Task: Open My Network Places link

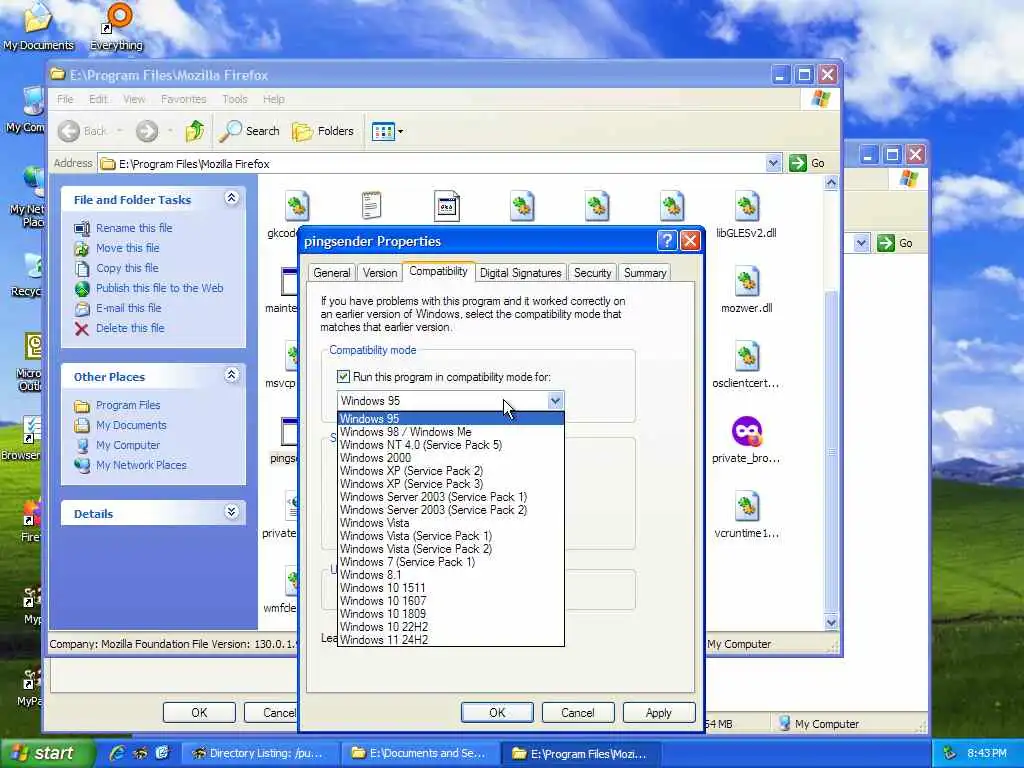Action: 141,465
